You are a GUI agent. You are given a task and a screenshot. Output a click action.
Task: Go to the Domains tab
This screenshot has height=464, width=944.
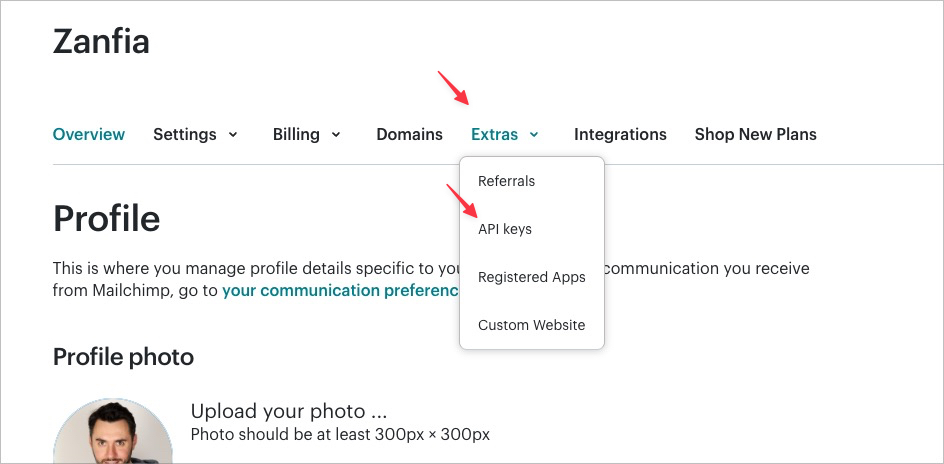click(409, 134)
